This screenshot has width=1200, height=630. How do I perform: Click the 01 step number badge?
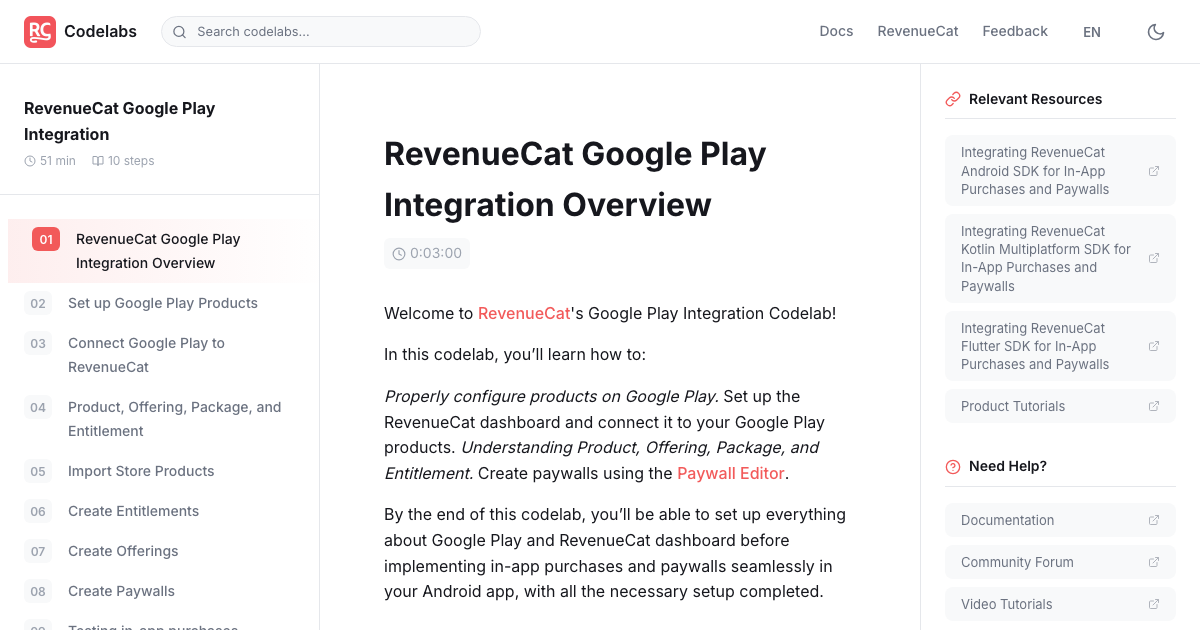coord(46,239)
